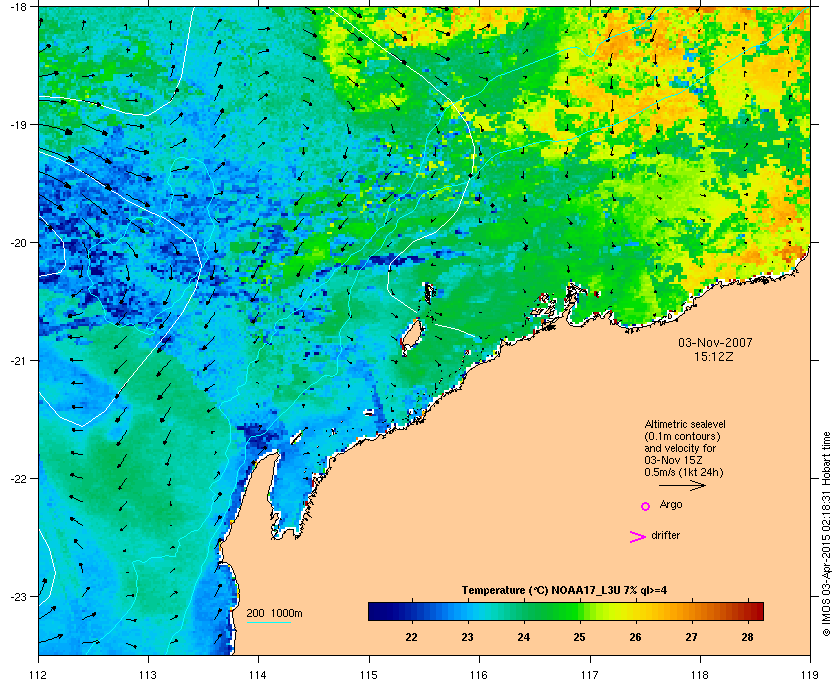The height and width of the screenshot is (680, 840).
Task: Click the 'Argo' legend label
Action: tap(671, 505)
